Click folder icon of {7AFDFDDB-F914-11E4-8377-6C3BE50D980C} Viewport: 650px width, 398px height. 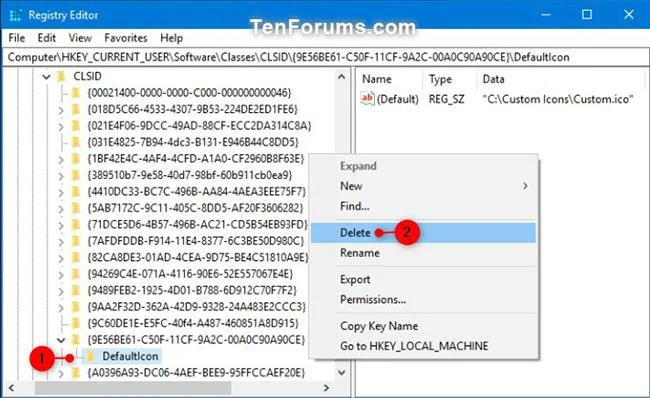coord(76,241)
